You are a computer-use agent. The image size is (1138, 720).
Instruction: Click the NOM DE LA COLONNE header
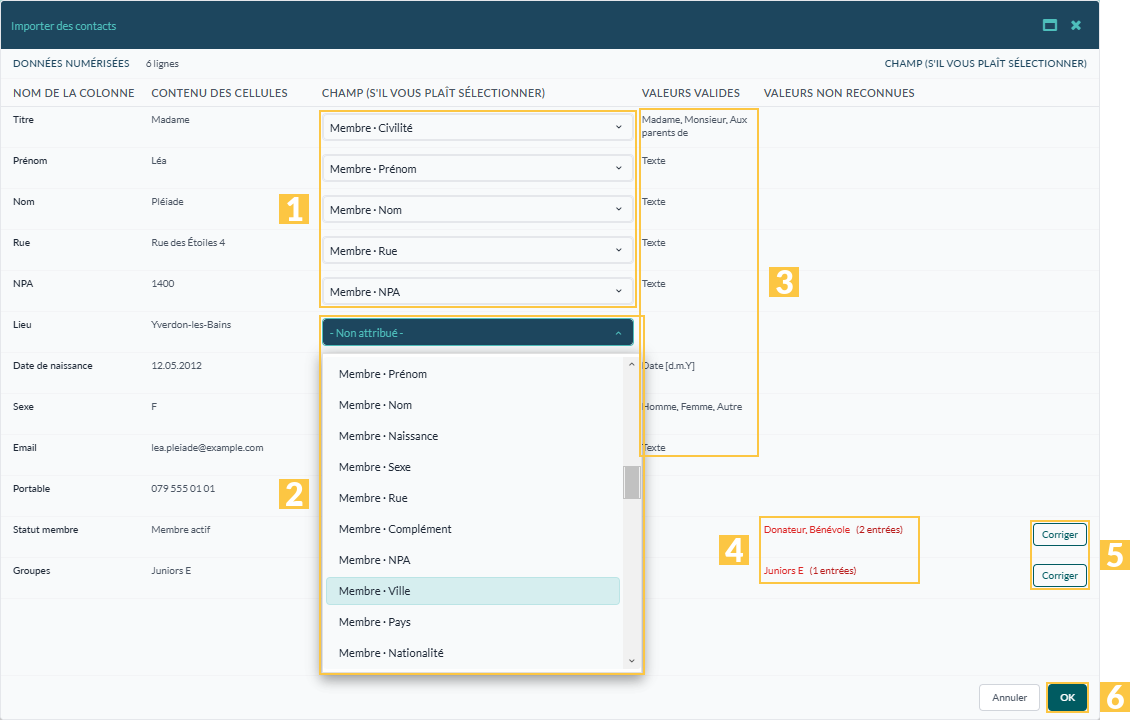coord(74,93)
